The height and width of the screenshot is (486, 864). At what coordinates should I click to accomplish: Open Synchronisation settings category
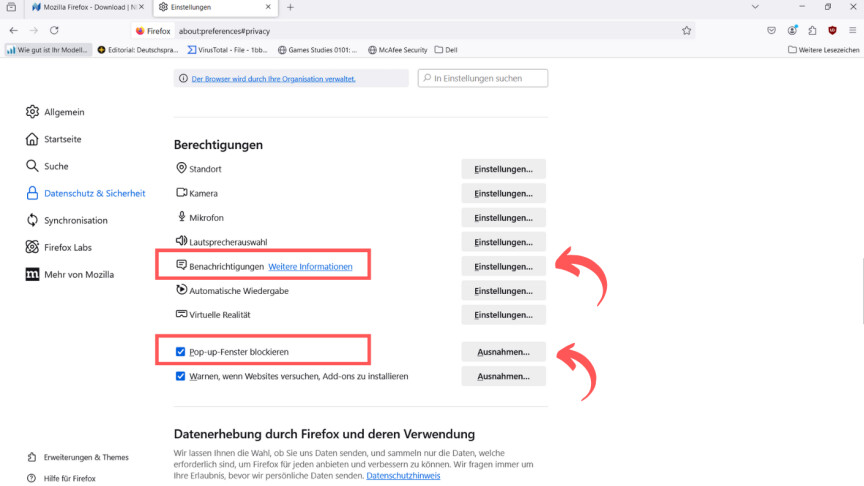[66, 220]
